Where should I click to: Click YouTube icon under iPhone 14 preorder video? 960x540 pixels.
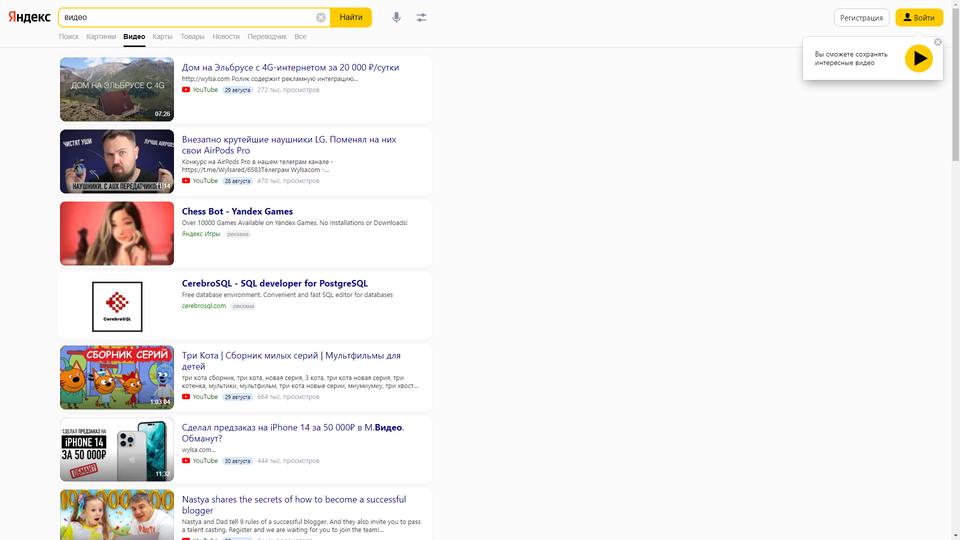(x=186, y=461)
